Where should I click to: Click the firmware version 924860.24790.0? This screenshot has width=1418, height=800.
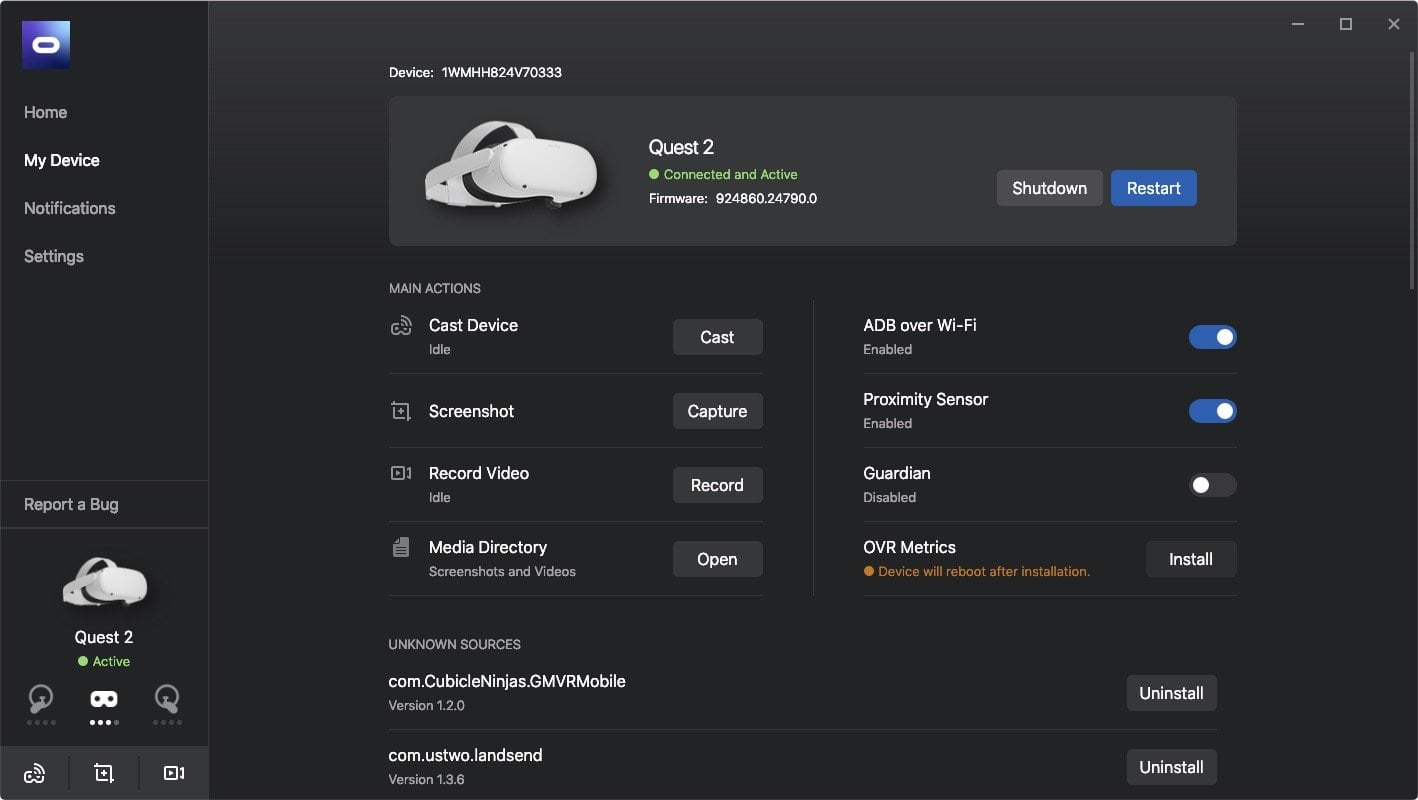[766, 198]
